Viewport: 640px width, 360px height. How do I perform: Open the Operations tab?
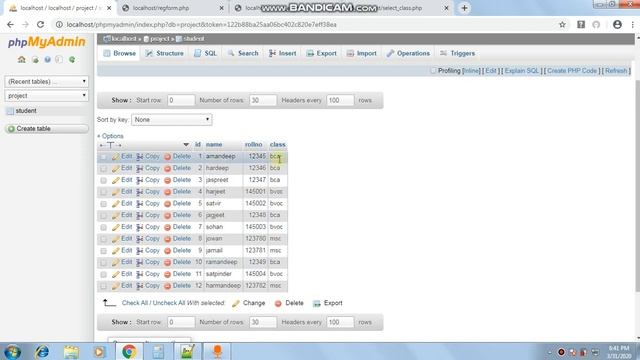408,53
